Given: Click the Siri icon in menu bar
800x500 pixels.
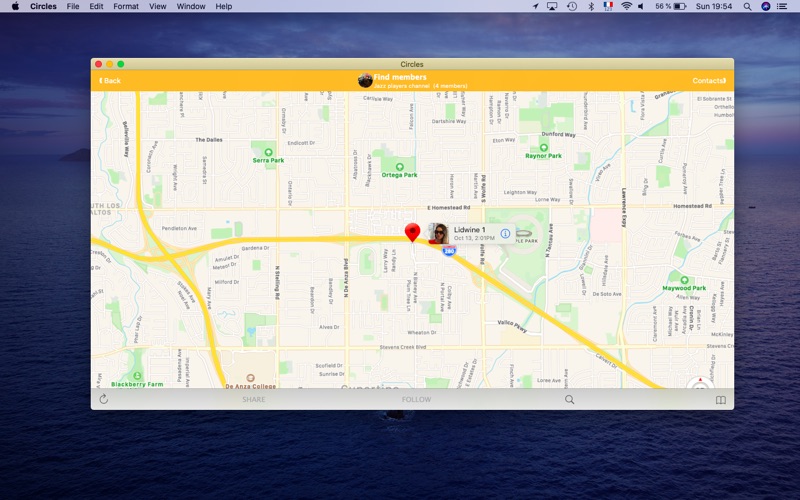Looking at the screenshot, I should tap(765, 6).
